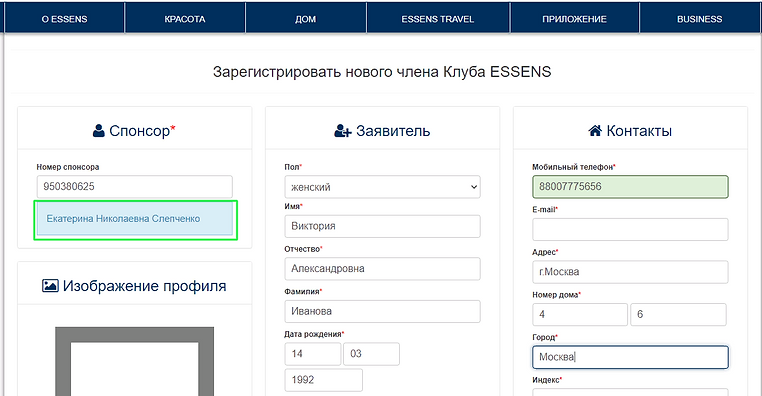762x396 pixels.
Task: Open the ESSENS TRAVEL menu item
Action: point(437,19)
